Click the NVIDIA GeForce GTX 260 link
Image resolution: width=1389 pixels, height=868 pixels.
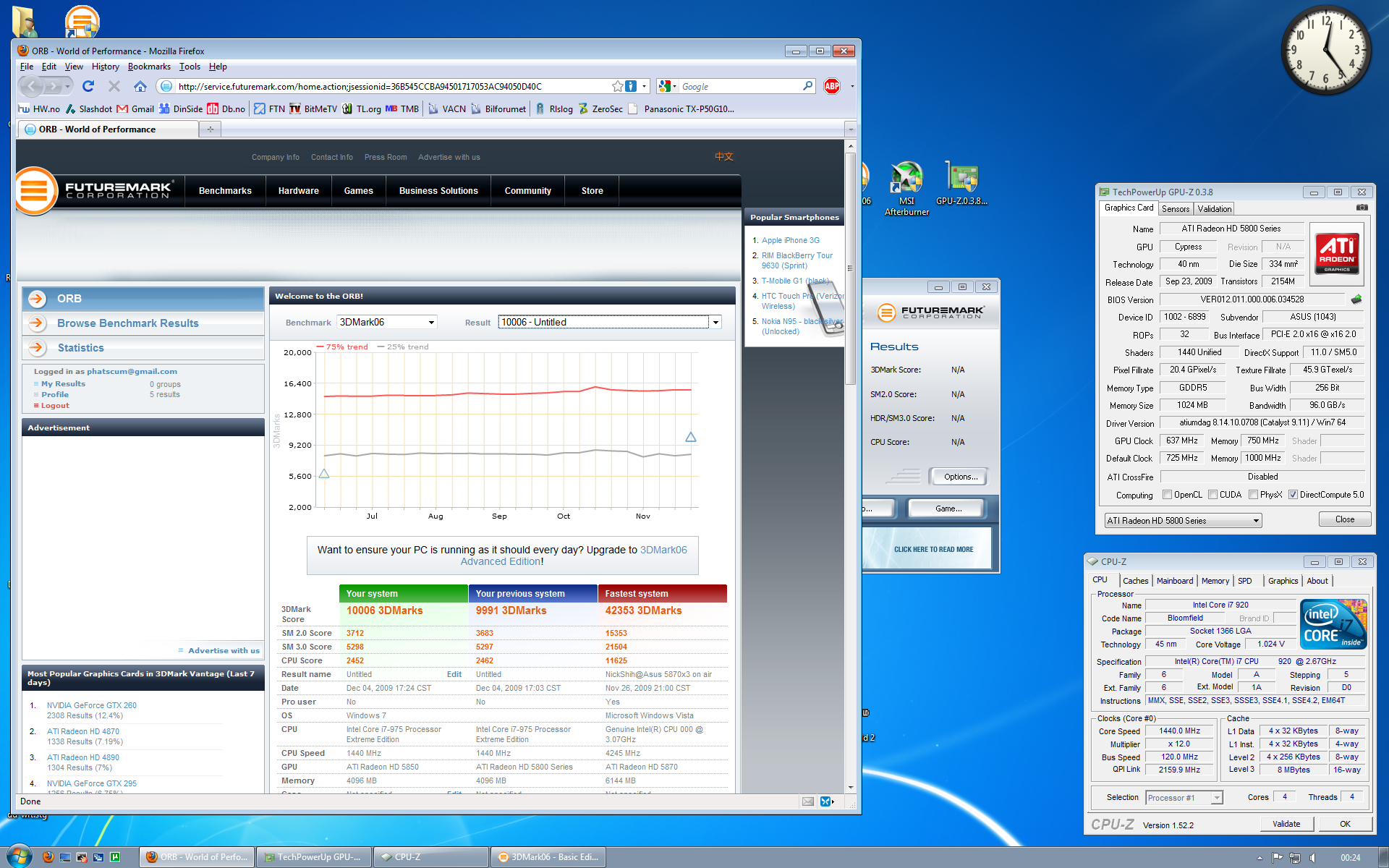tap(91, 705)
